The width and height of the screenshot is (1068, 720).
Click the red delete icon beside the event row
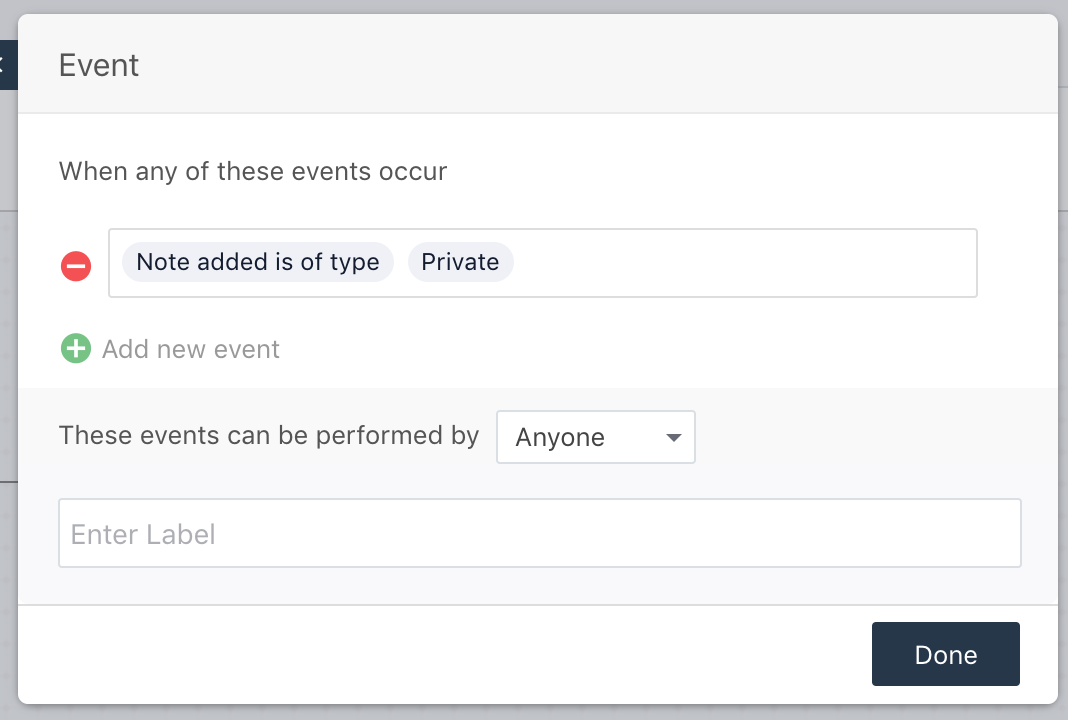(75, 265)
